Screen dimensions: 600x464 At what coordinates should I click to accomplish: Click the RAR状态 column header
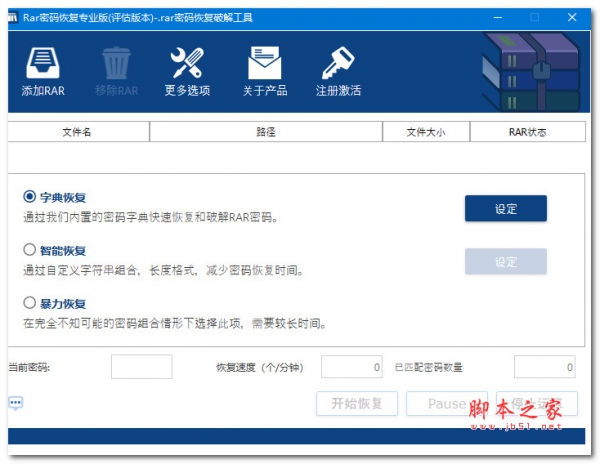tap(528, 132)
